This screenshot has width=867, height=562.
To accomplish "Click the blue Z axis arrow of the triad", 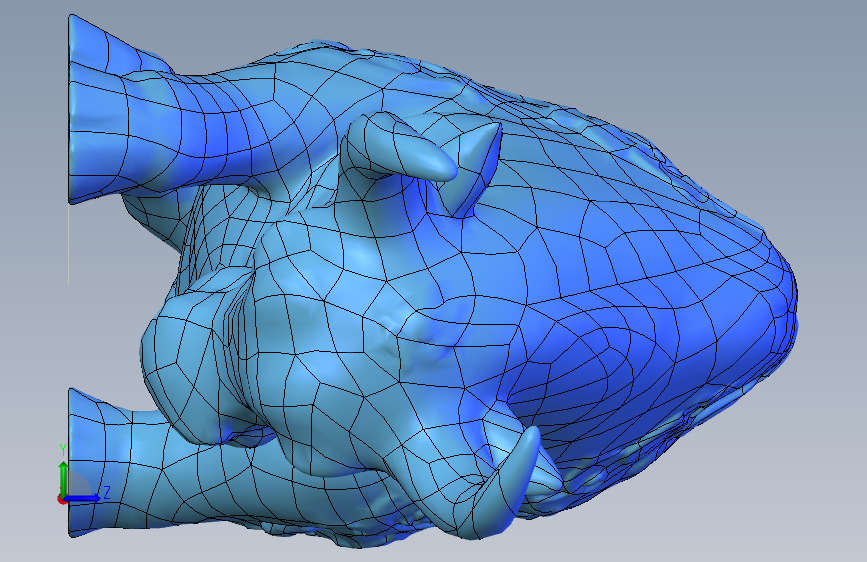I will [x=83, y=498].
